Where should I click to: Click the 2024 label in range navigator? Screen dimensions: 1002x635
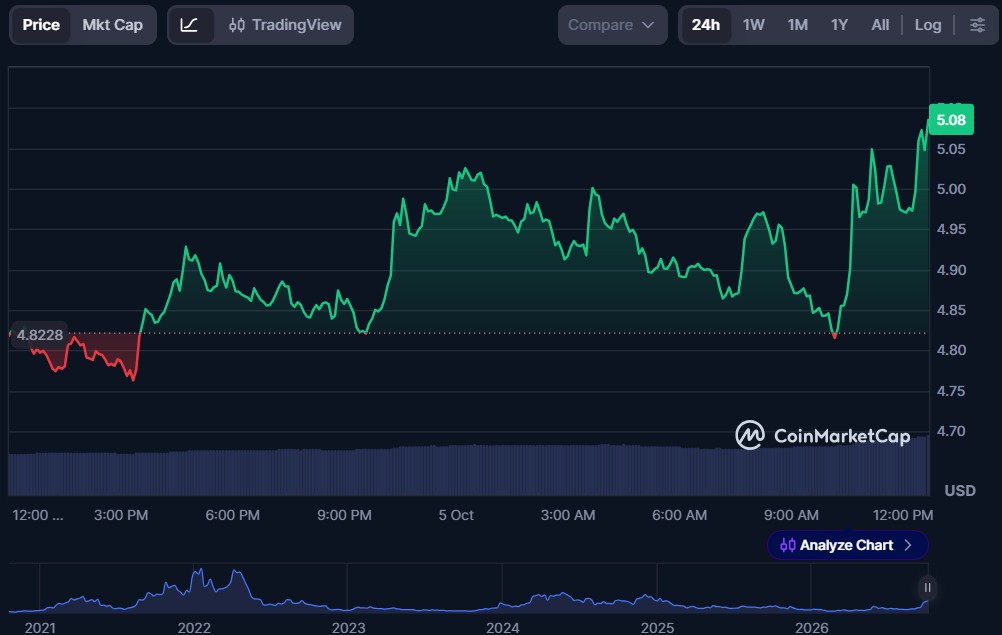click(x=502, y=627)
